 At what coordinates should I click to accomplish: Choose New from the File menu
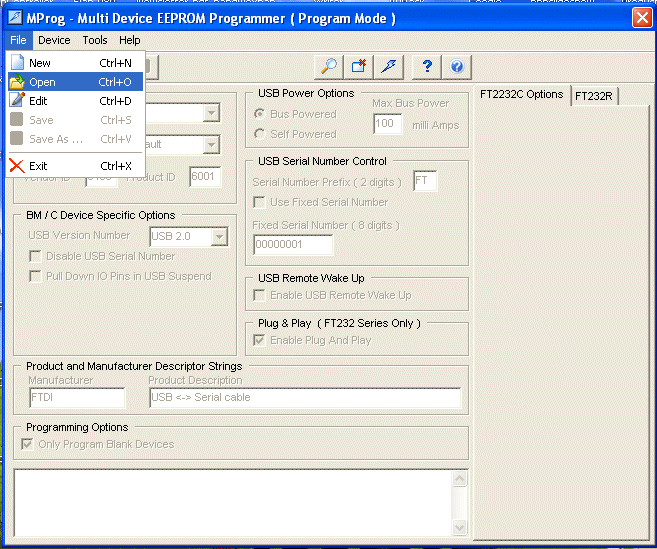75,63
